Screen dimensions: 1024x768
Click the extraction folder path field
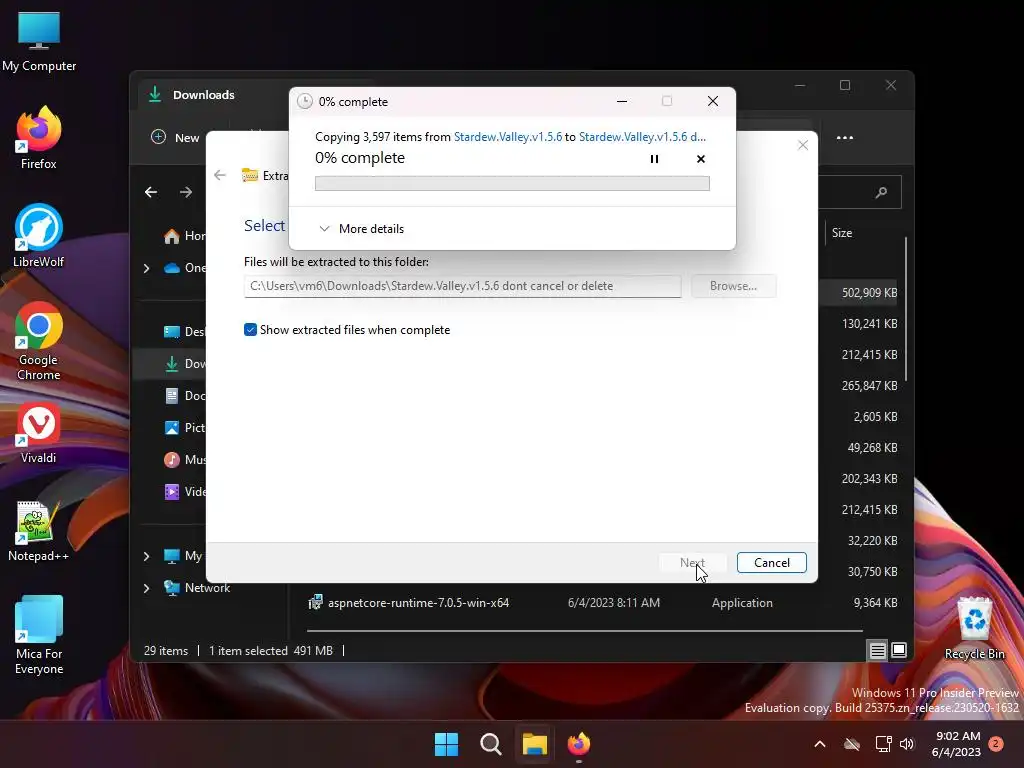pyautogui.click(x=462, y=286)
